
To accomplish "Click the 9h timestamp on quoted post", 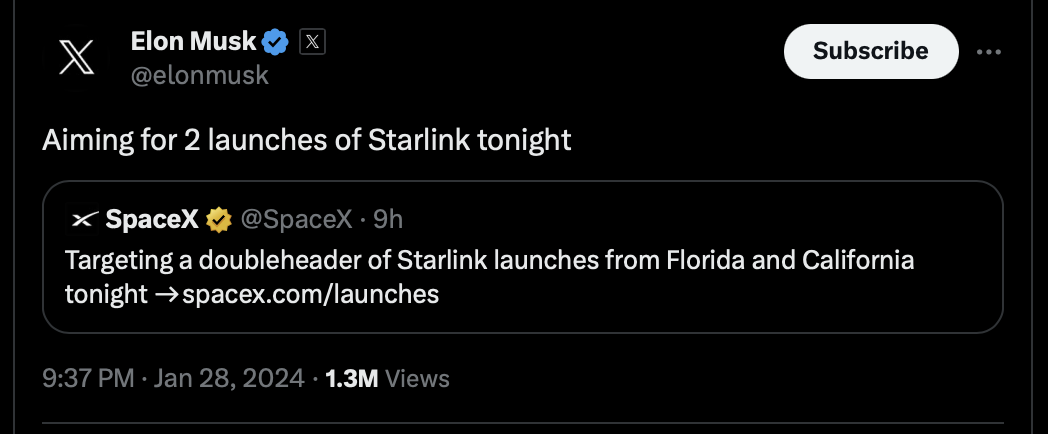I will tap(388, 219).
